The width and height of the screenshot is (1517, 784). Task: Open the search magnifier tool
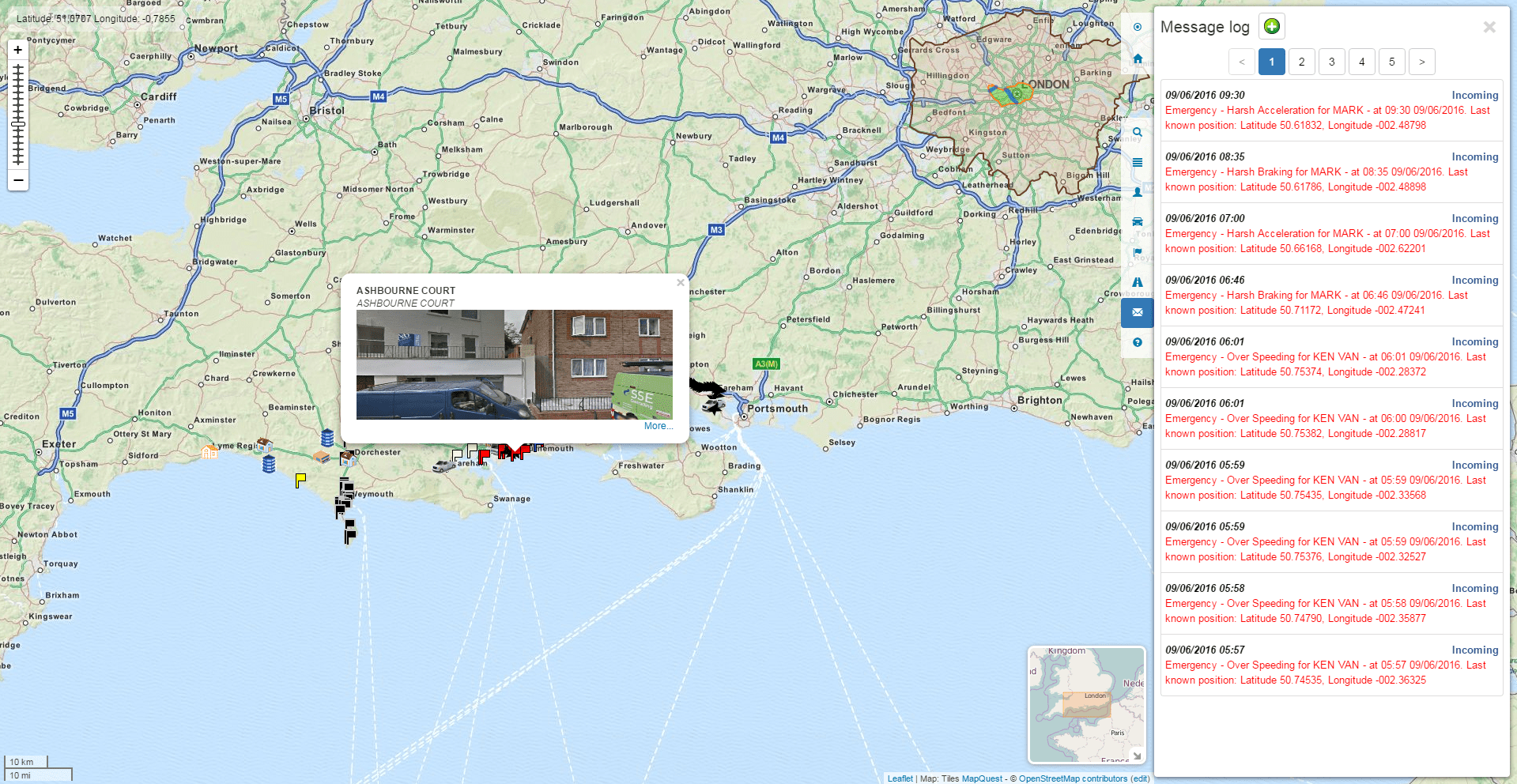1137,132
